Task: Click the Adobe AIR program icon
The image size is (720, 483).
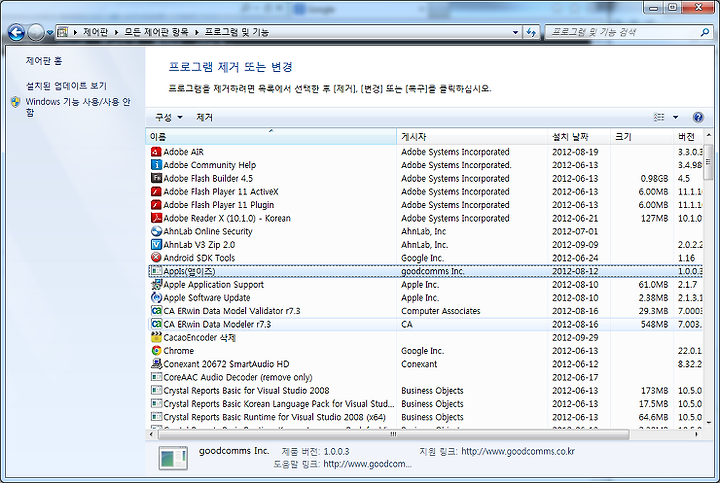Action: point(156,152)
